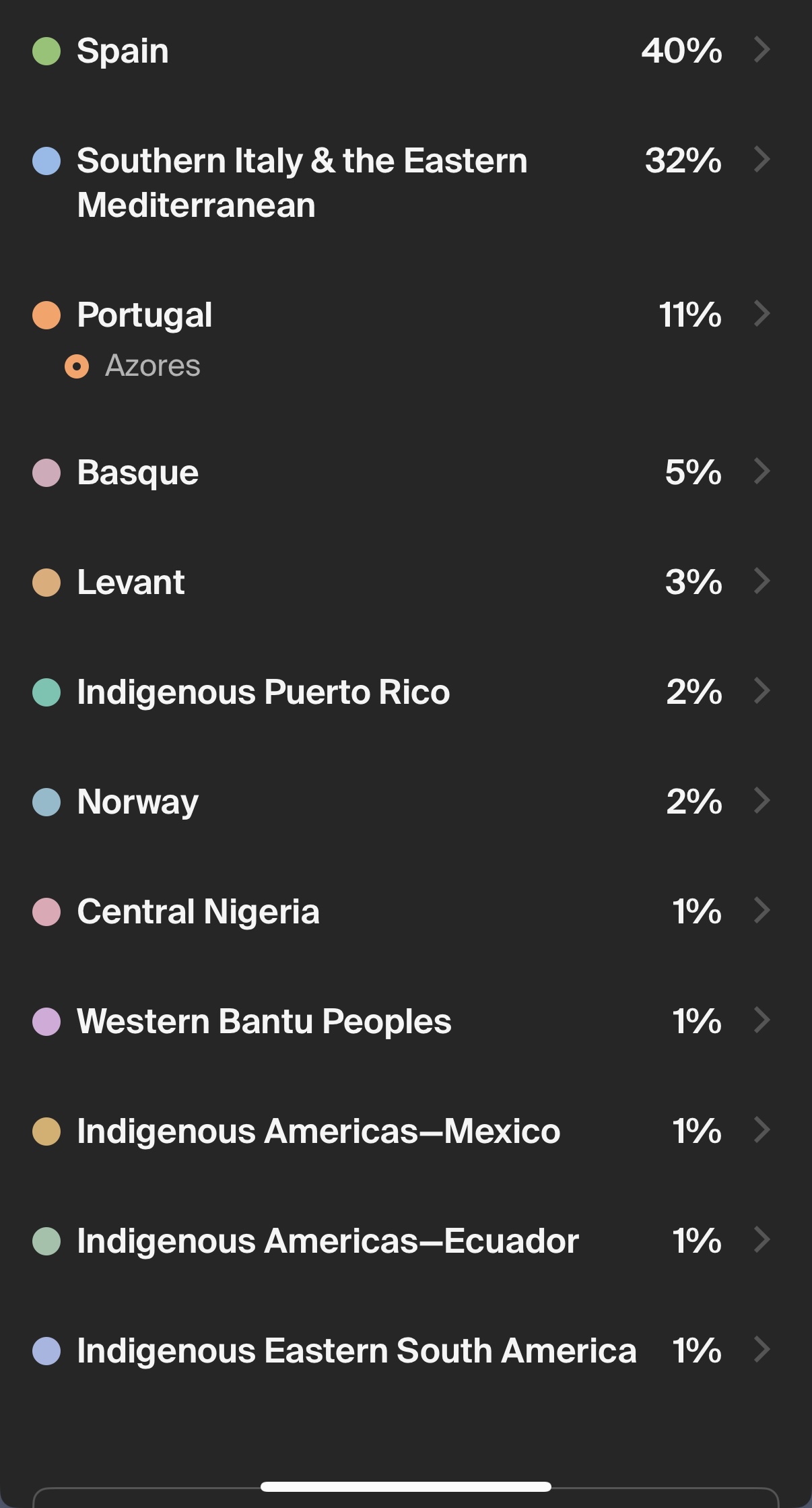This screenshot has height=1508, width=812.
Task: Expand the Portugal 11% chevron
Action: click(x=762, y=314)
